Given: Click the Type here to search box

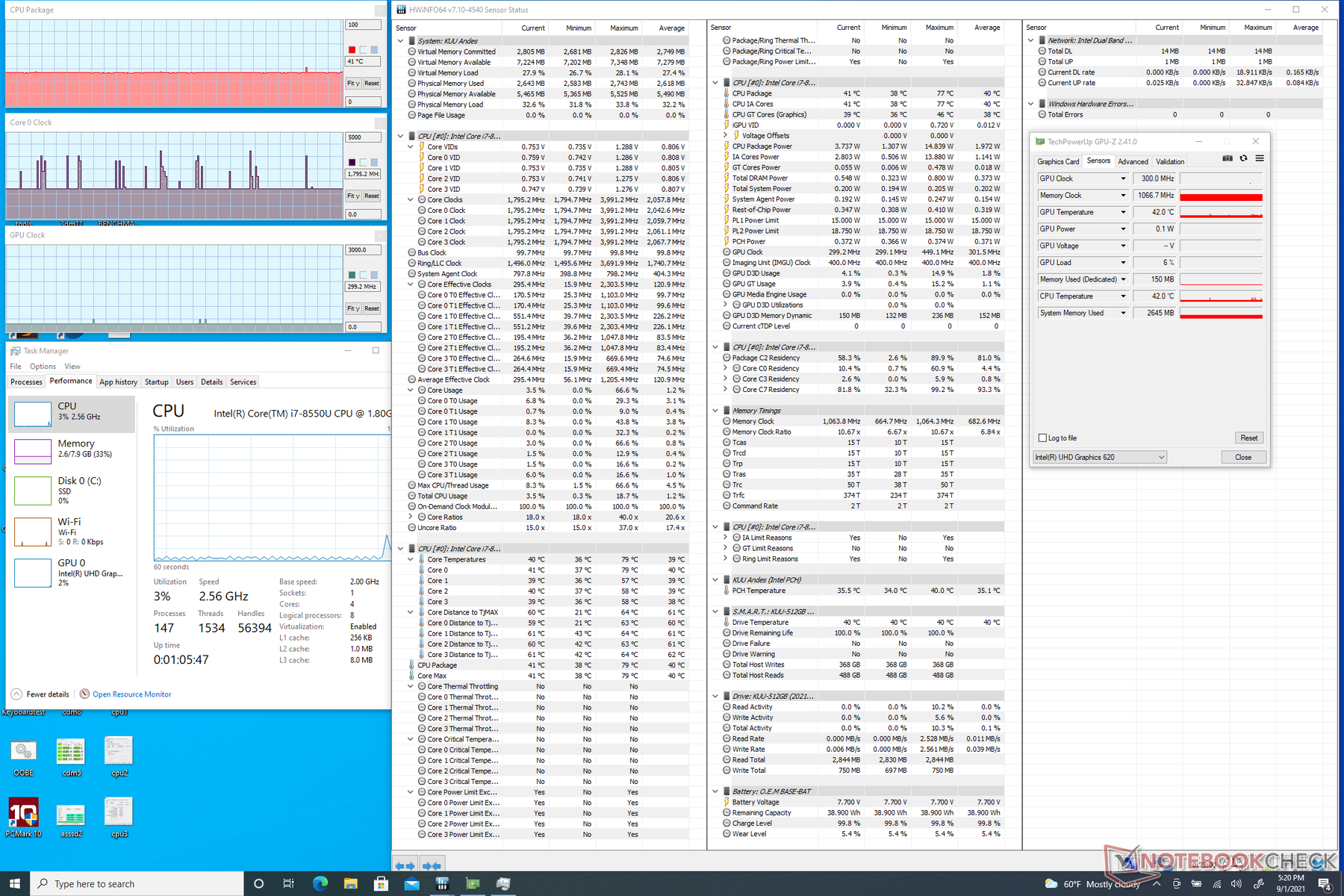Looking at the screenshot, I should [137, 883].
